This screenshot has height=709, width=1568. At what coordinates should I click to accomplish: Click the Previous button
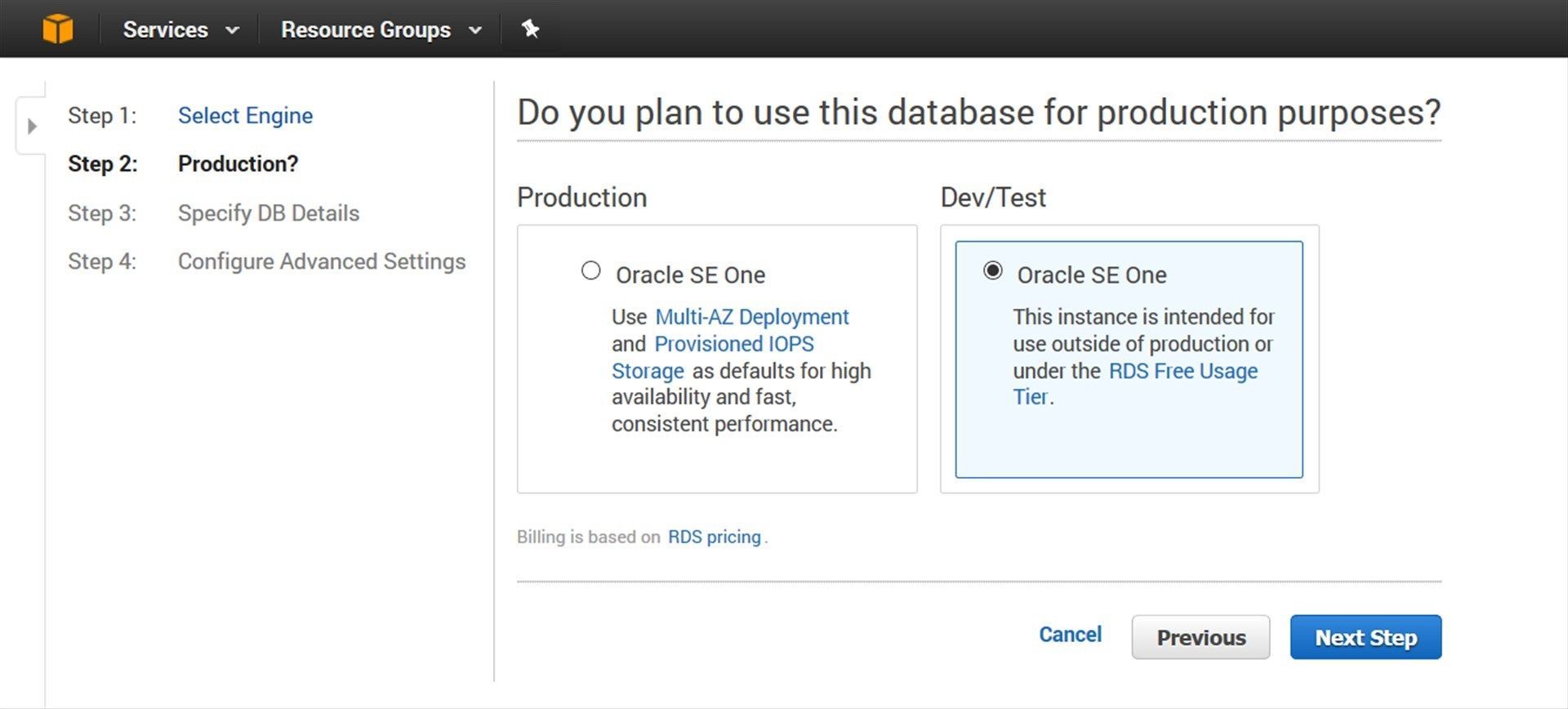[x=1200, y=637]
